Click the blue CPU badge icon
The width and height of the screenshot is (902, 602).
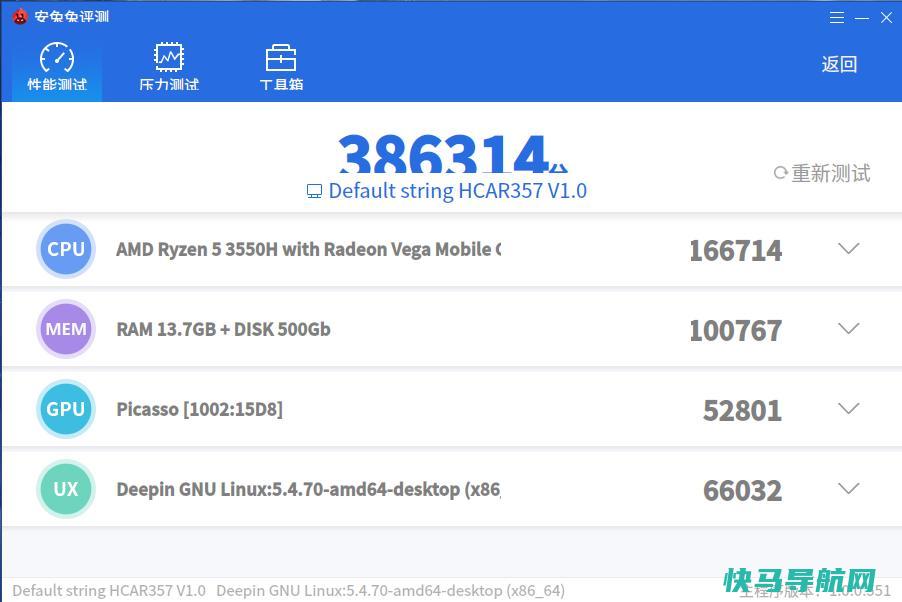point(66,249)
